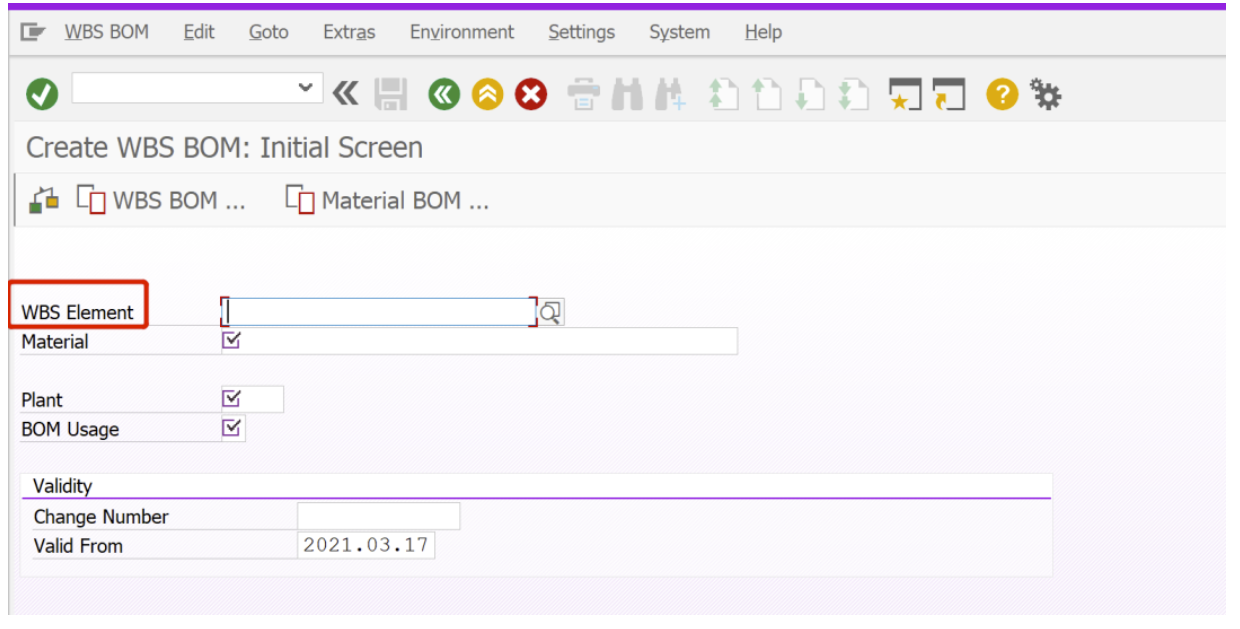Go back using the green Back arrow
Image resolution: width=1240 pixels, height=629 pixels.
443,93
